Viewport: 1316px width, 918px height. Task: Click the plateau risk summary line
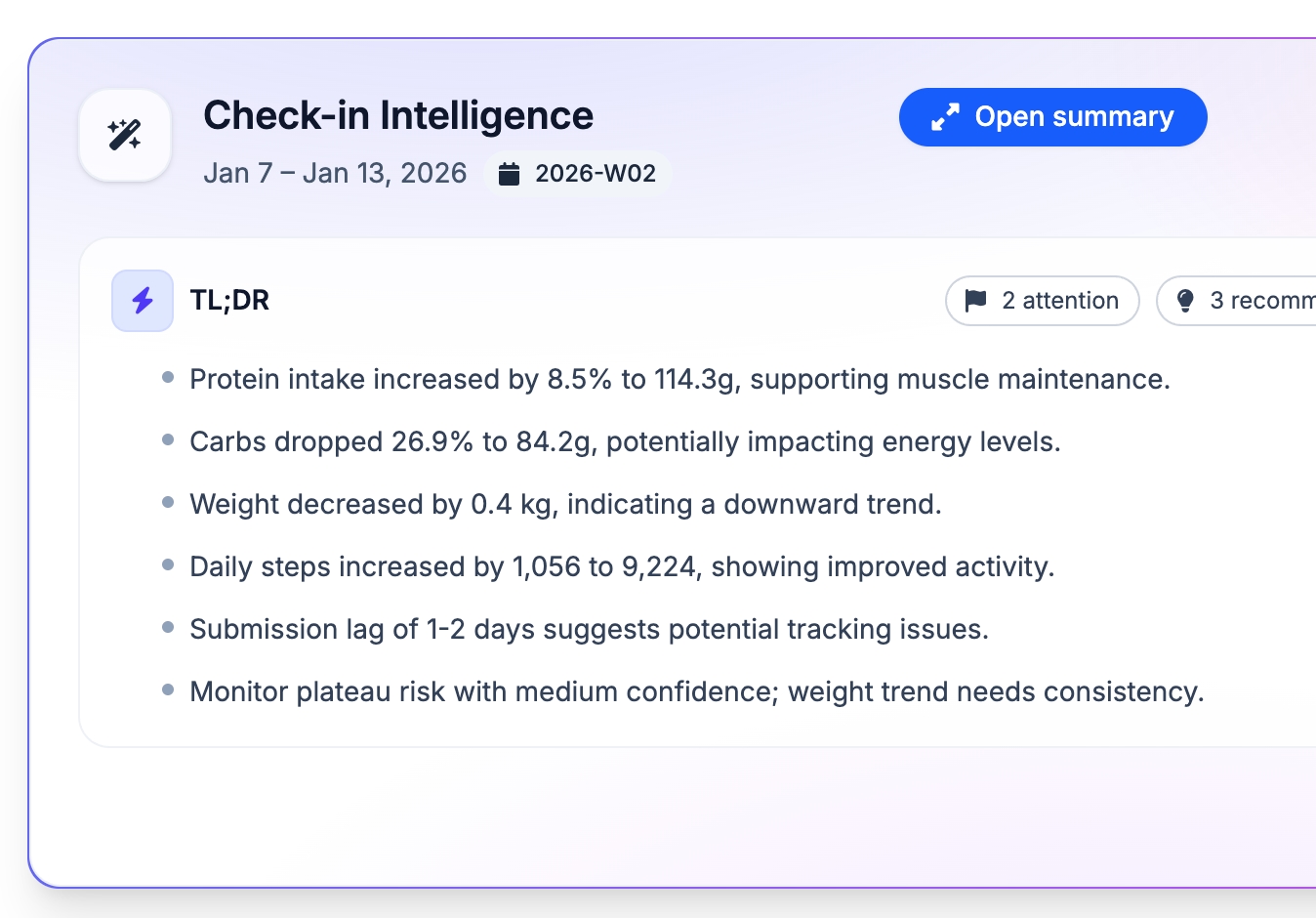tap(697, 691)
